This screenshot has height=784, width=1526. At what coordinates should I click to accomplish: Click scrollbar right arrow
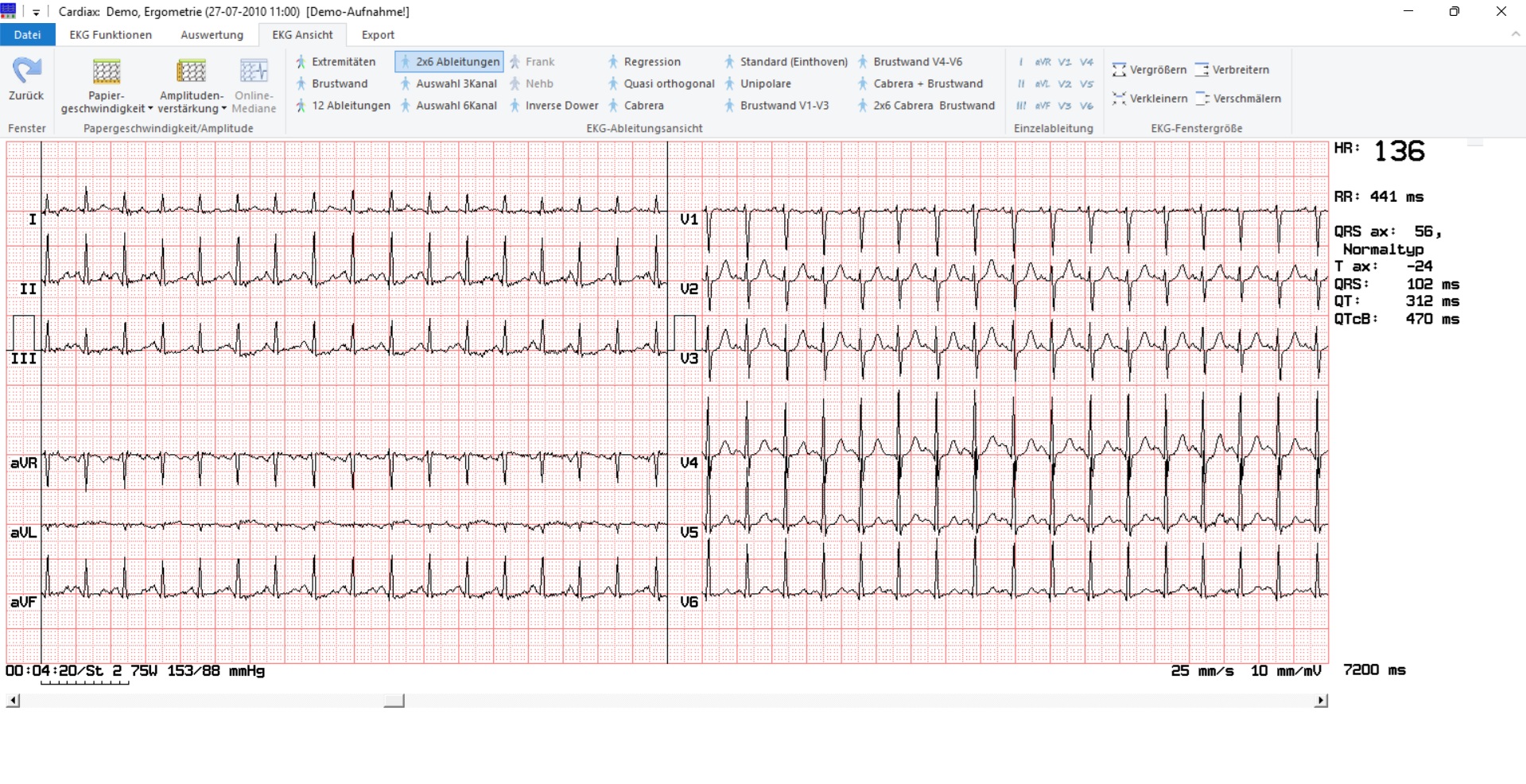tap(1321, 701)
